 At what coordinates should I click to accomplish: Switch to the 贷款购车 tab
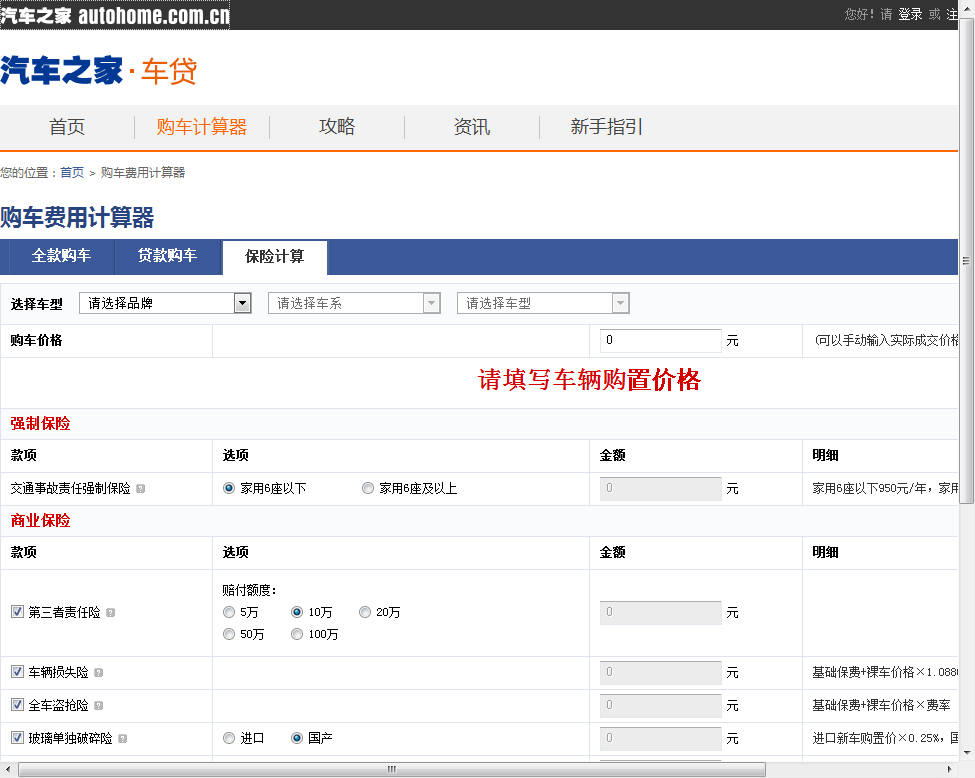click(168, 256)
